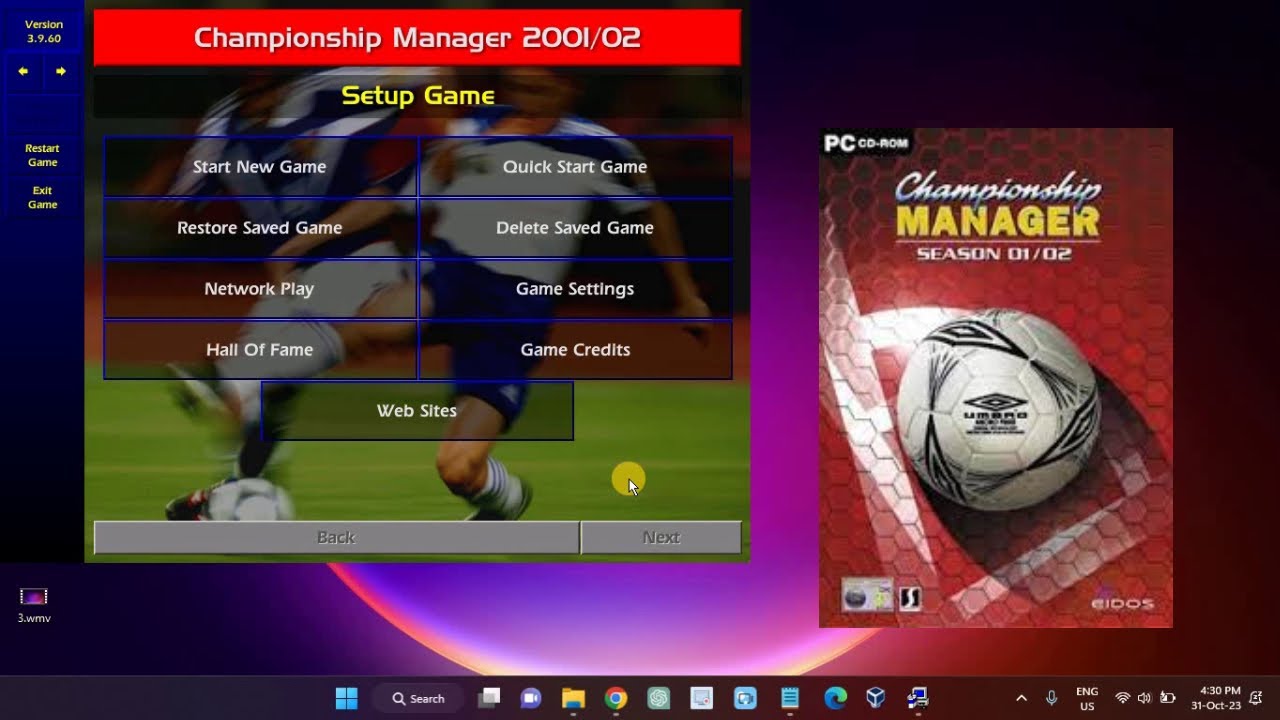Viewport: 1280px width, 720px height.
Task: Select the 3.wmv desktop file
Action: pyautogui.click(x=34, y=604)
